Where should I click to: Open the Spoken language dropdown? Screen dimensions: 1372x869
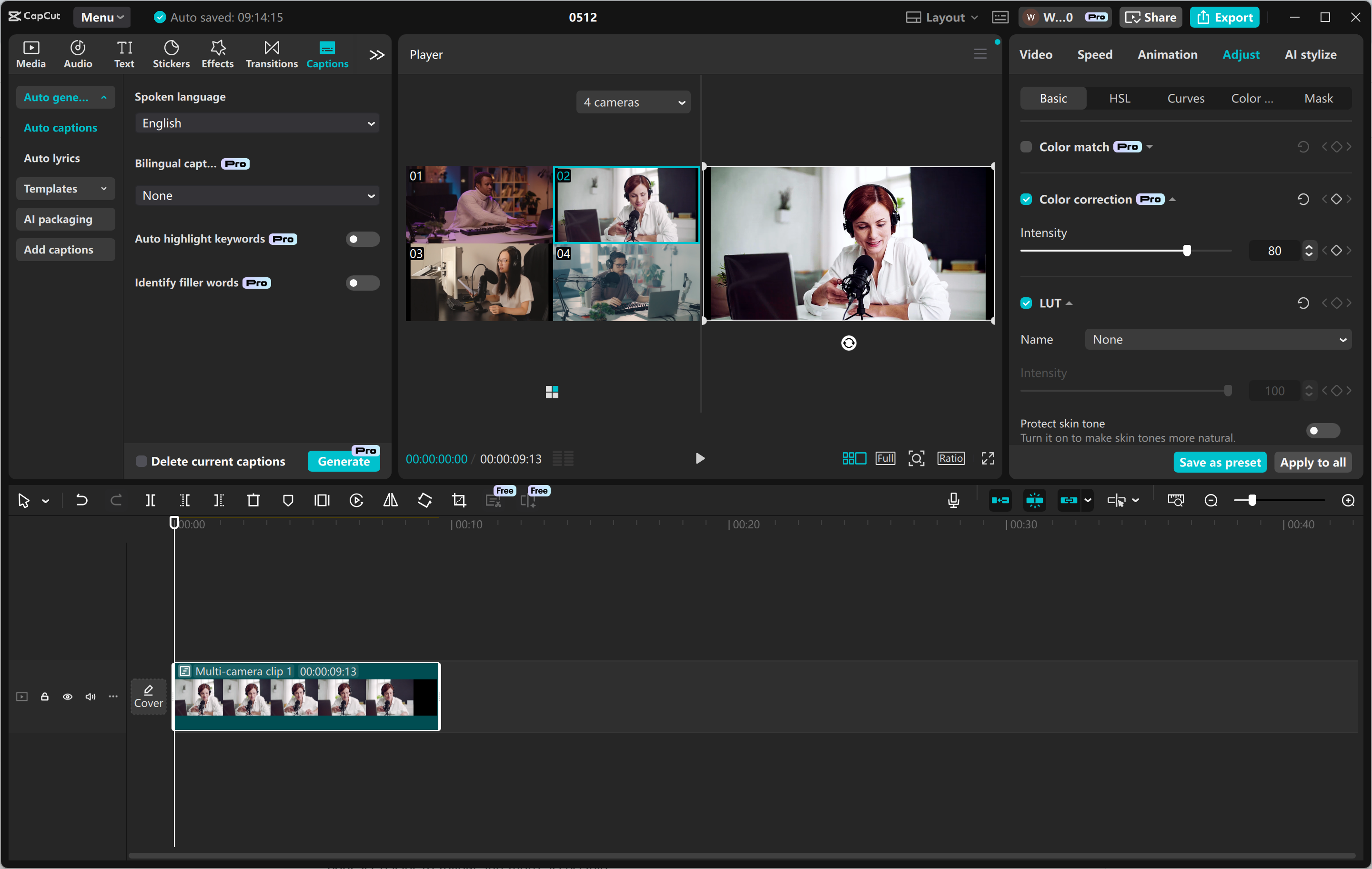(257, 122)
